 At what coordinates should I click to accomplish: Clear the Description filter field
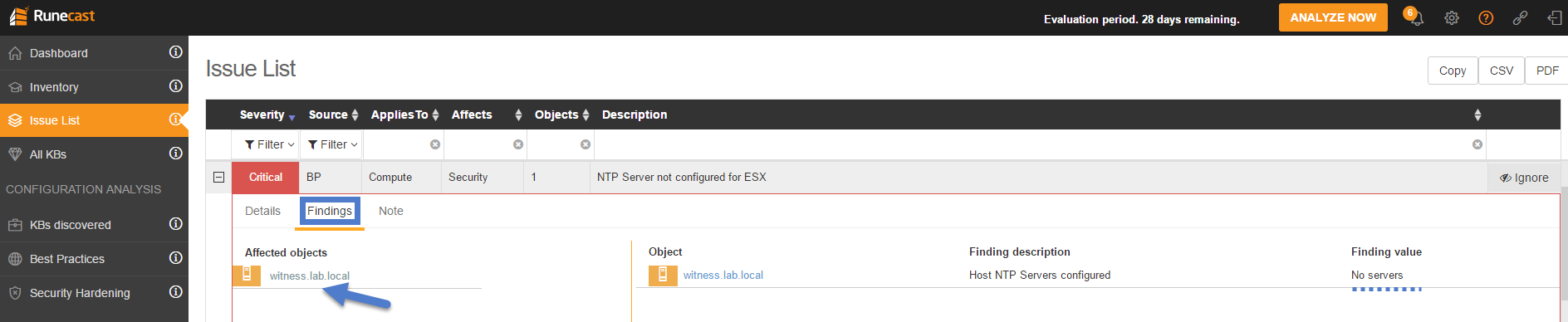click(1477, 144)
